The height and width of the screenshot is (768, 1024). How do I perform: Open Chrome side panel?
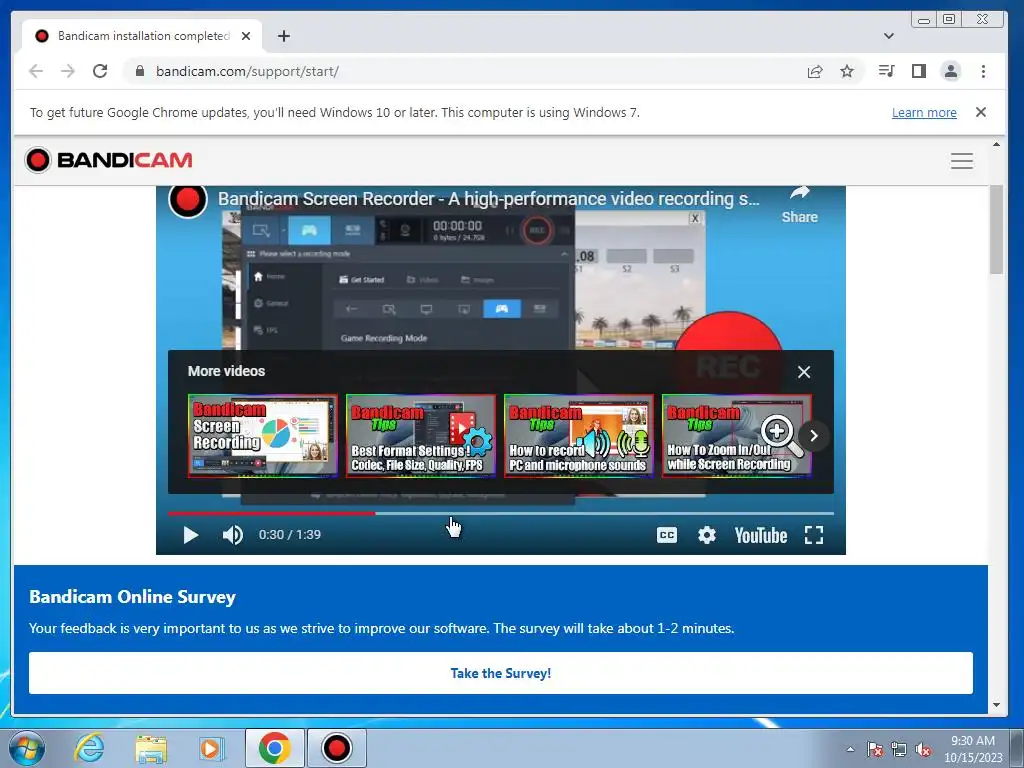(x=919, y=71)
